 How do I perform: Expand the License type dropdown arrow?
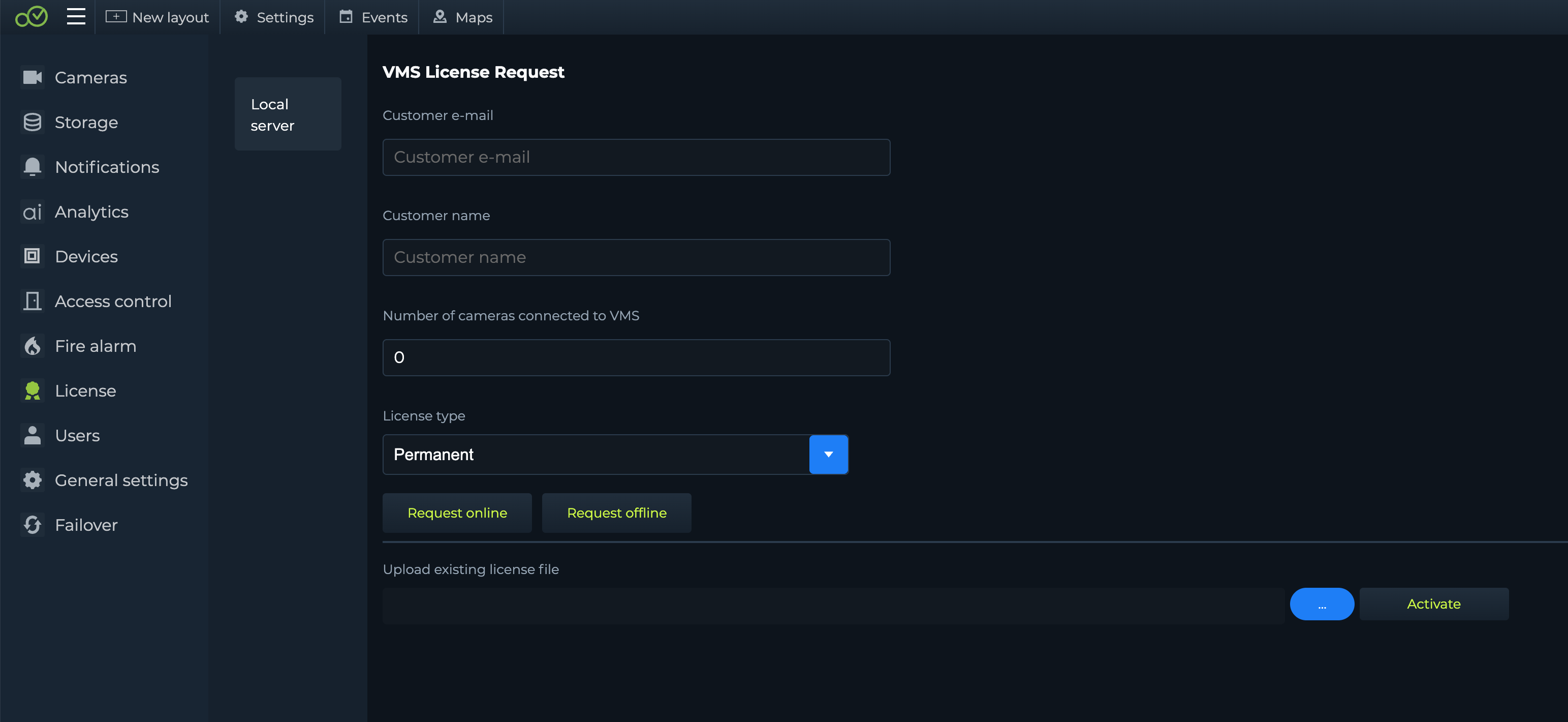coord(828,455)
